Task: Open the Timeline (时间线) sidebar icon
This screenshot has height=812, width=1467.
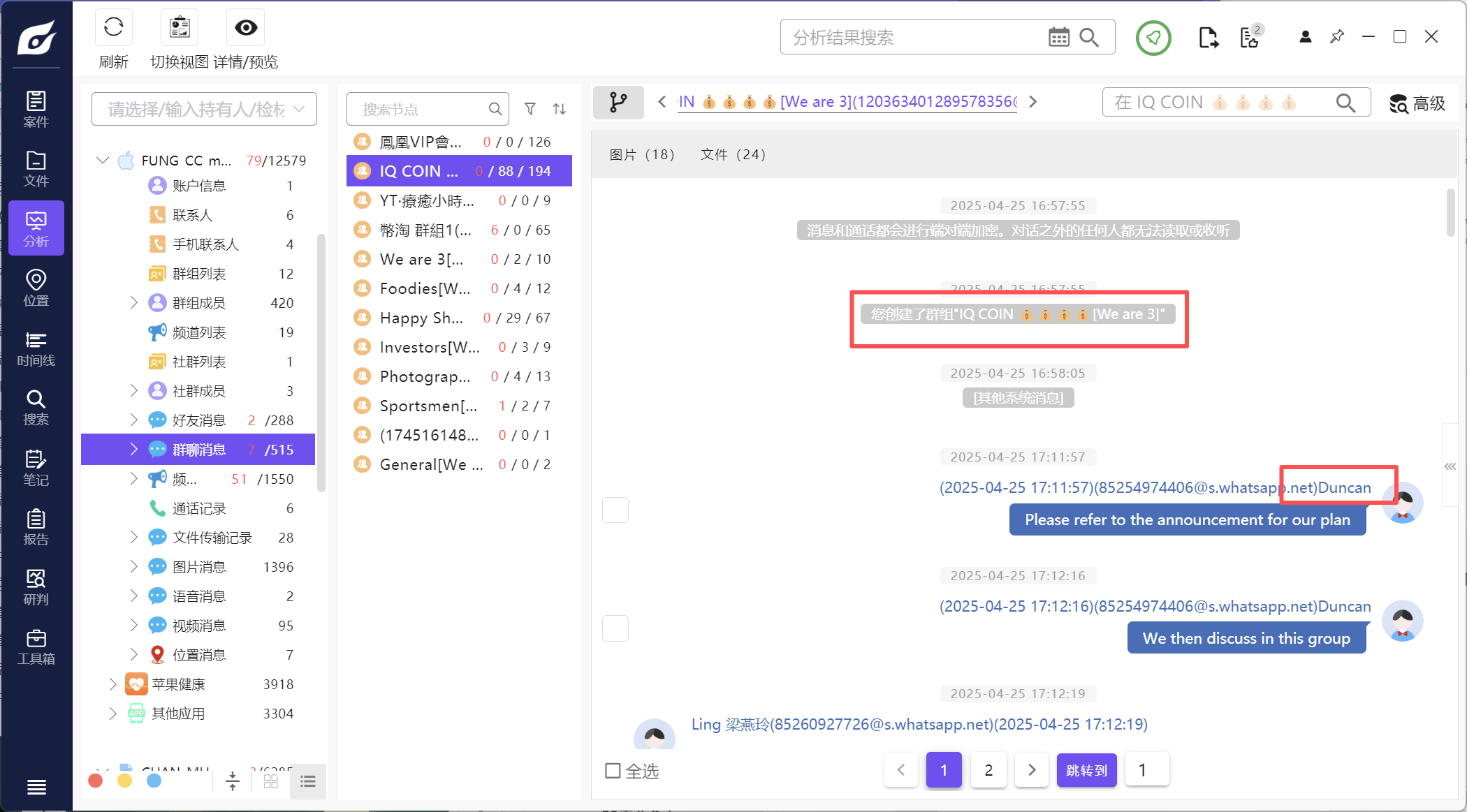Action: coord(36,348)
